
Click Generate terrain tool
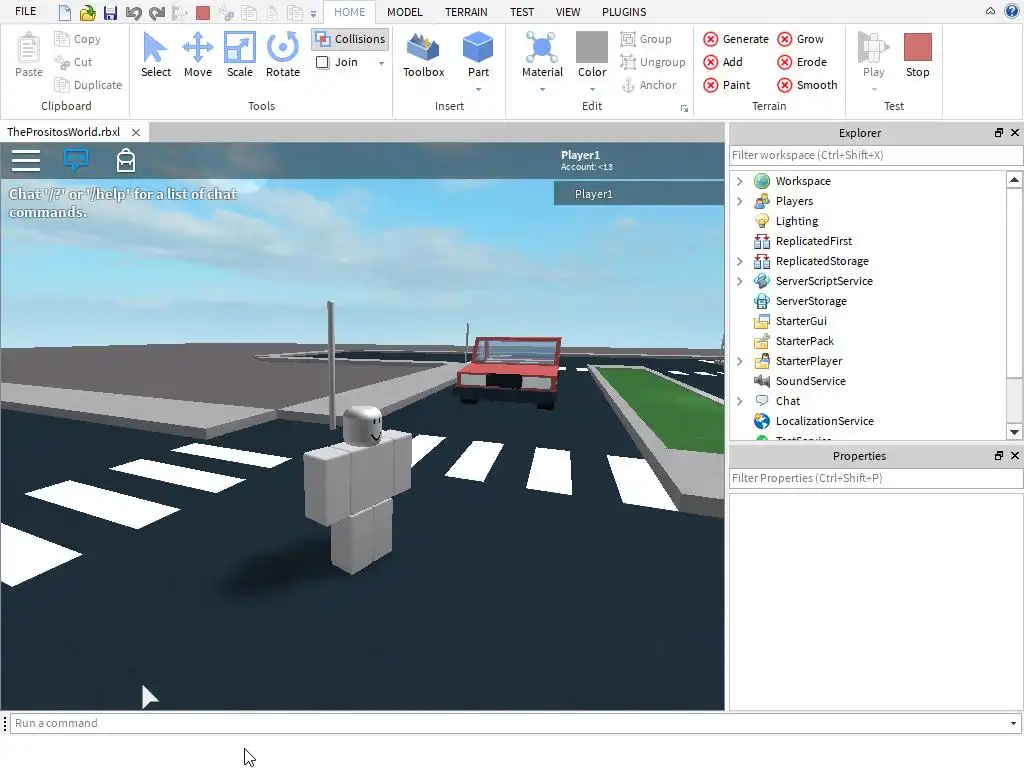pyautogui.click(x=736, y=39)
